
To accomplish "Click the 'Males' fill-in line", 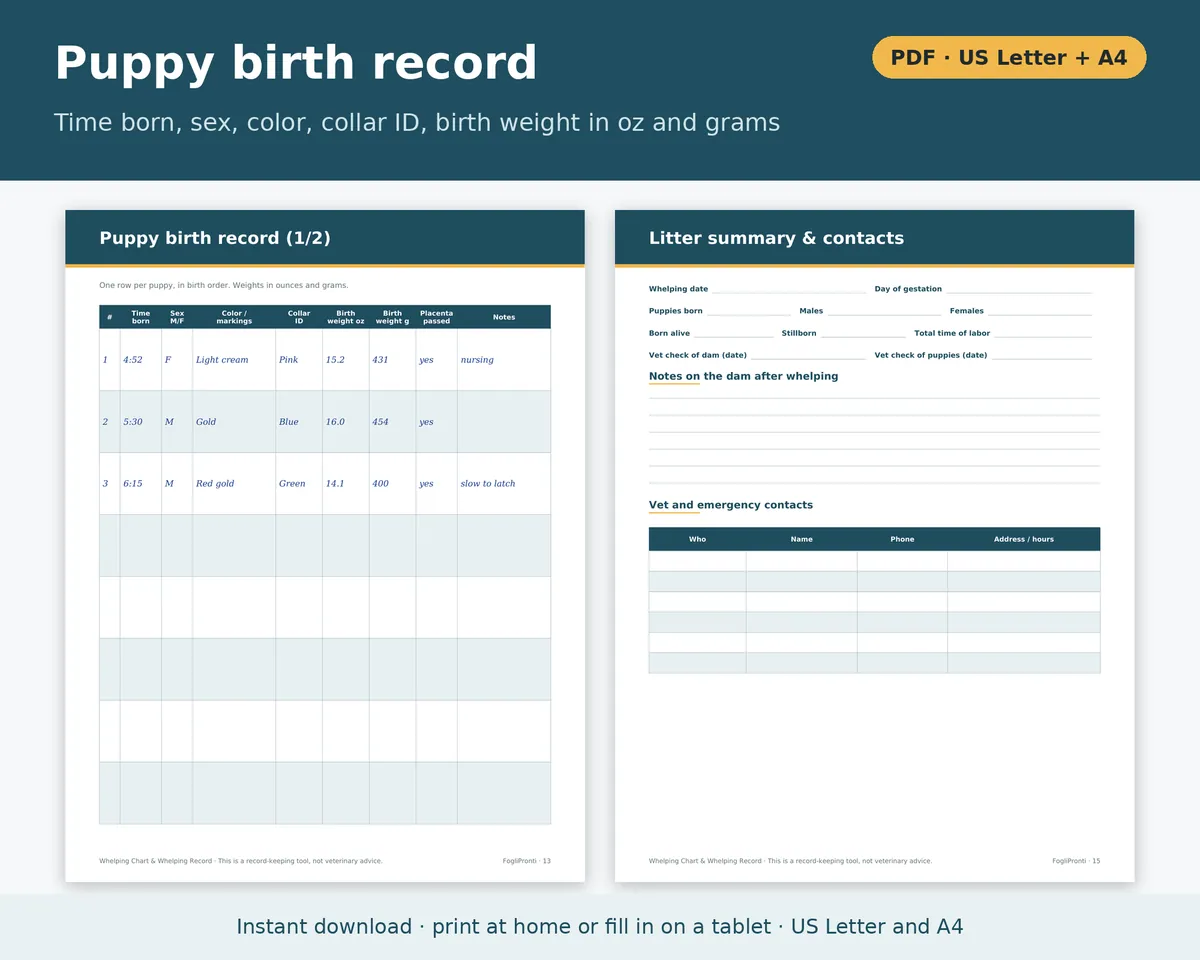I will pos(884,312).
